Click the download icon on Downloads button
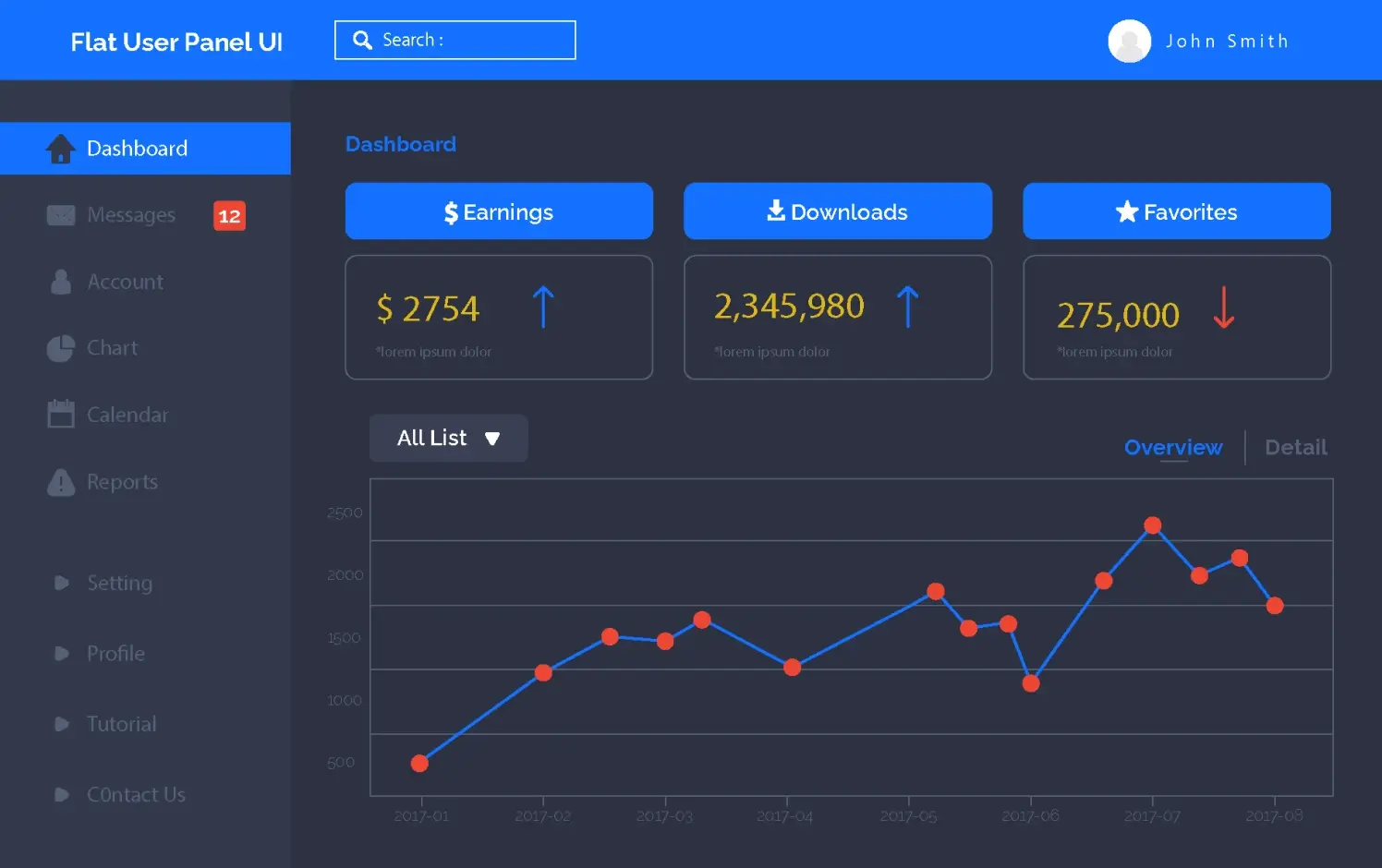 [774, 211]
